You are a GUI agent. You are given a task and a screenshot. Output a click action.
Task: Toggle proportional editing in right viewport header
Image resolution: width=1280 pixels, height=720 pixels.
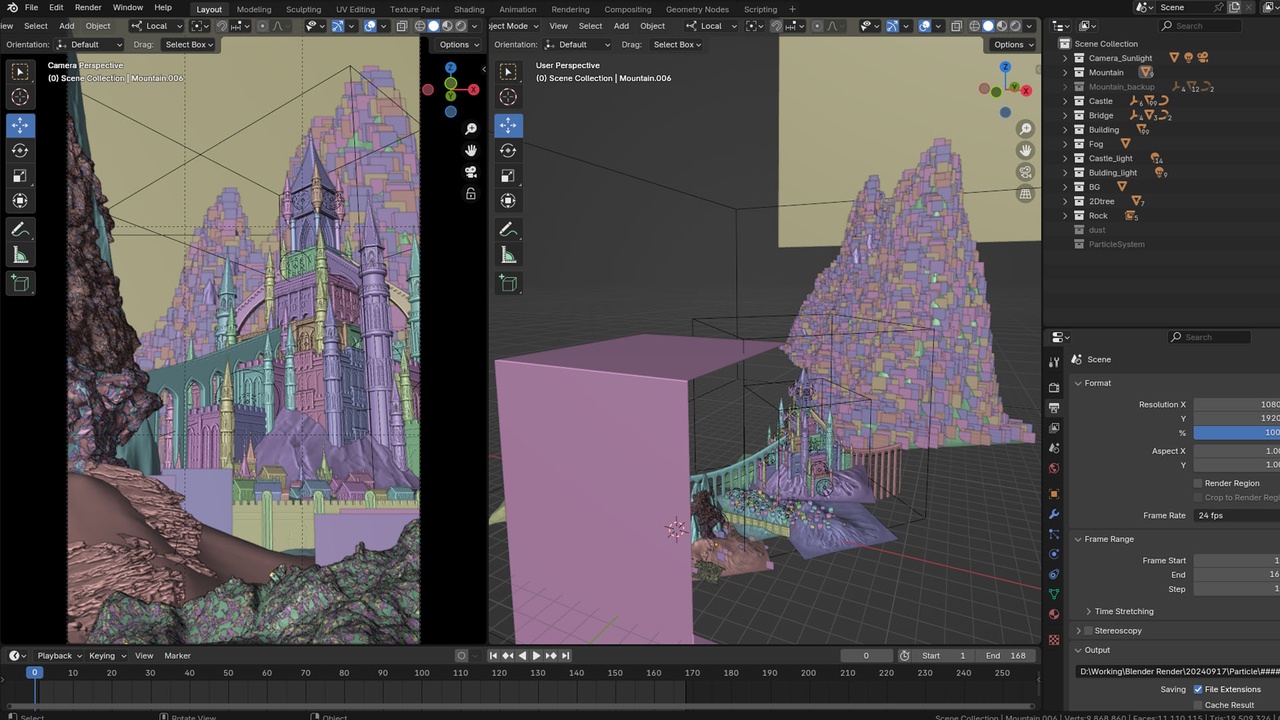click(x=816, y=26)
